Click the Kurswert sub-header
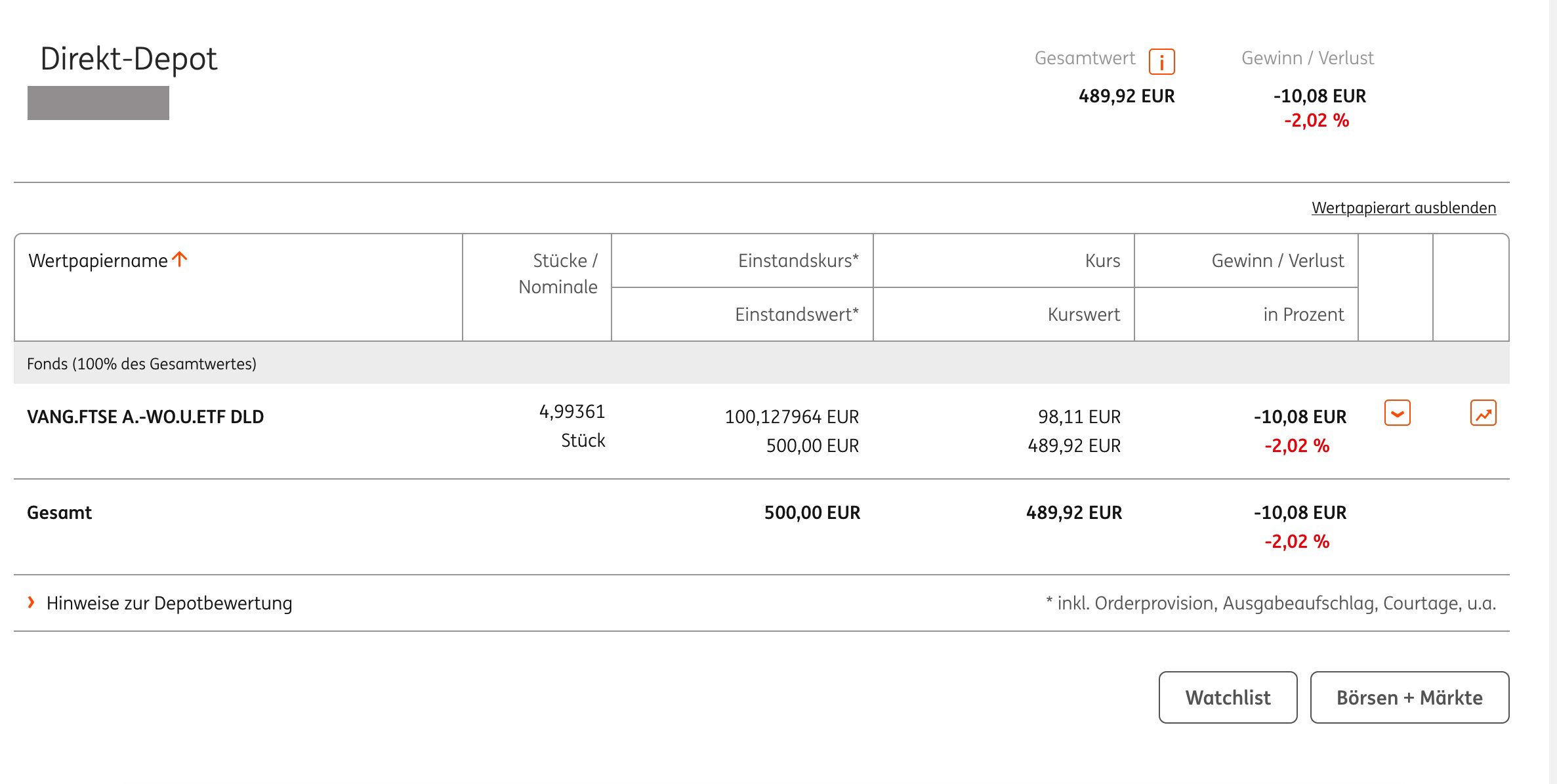1557x784 pixels. tap(1083, 315)
